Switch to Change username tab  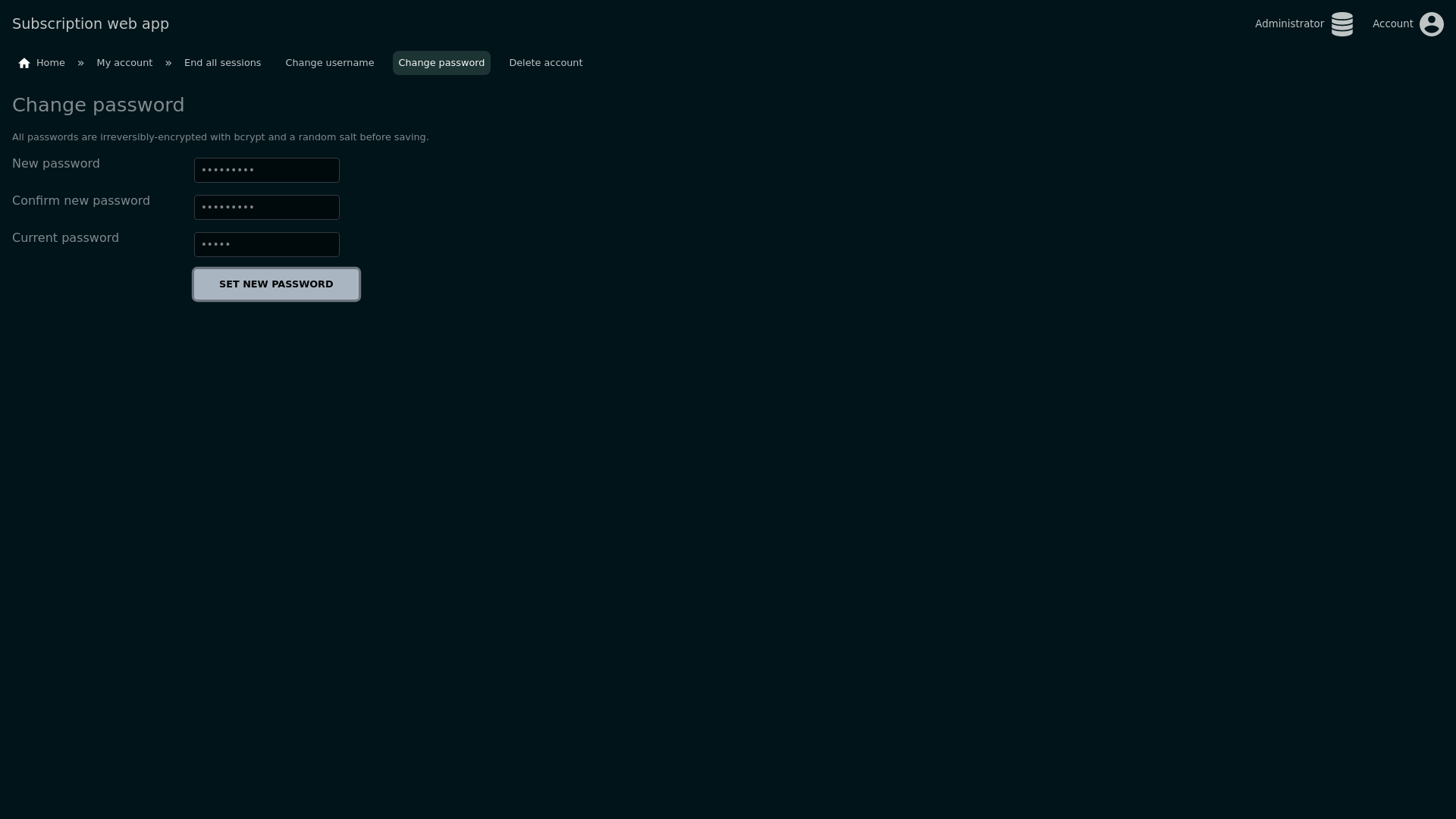329,63
